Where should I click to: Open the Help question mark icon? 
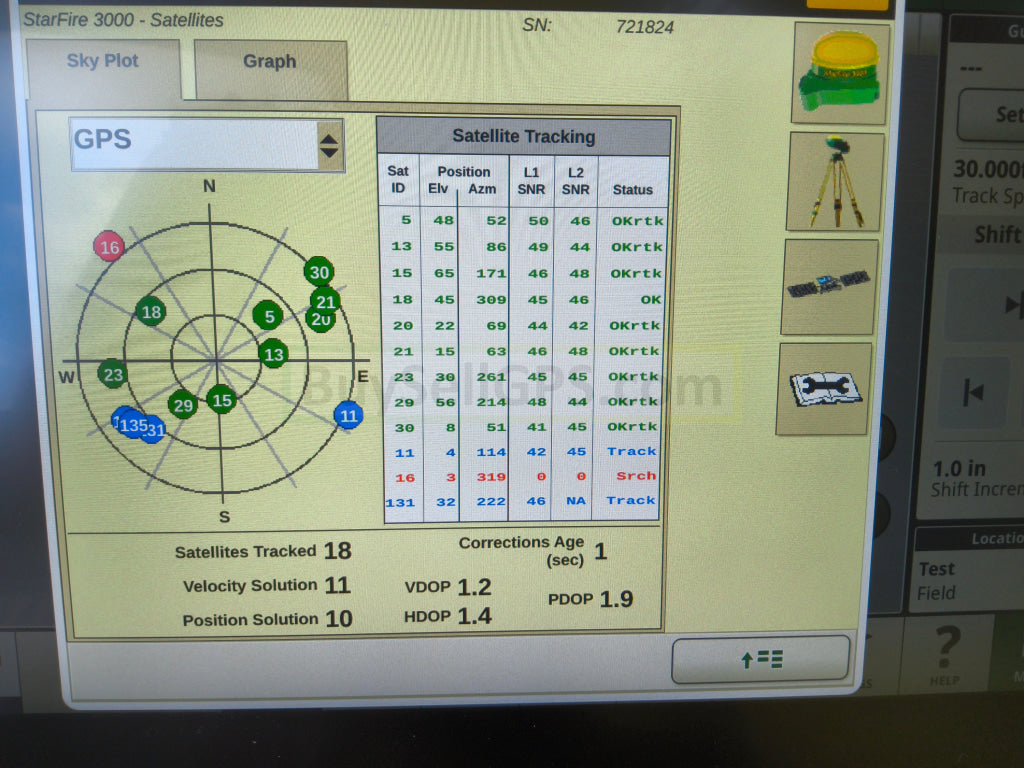pyautogui.click(x=946, y=653)
